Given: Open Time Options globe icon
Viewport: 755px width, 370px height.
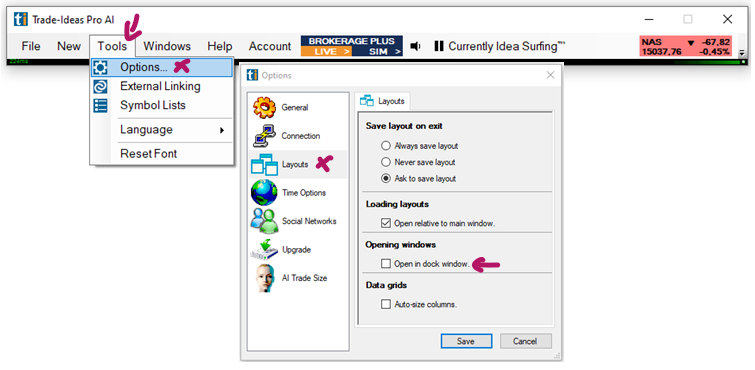Looking at the screenshot, I should pyautogui.click(x=264, y=193).
